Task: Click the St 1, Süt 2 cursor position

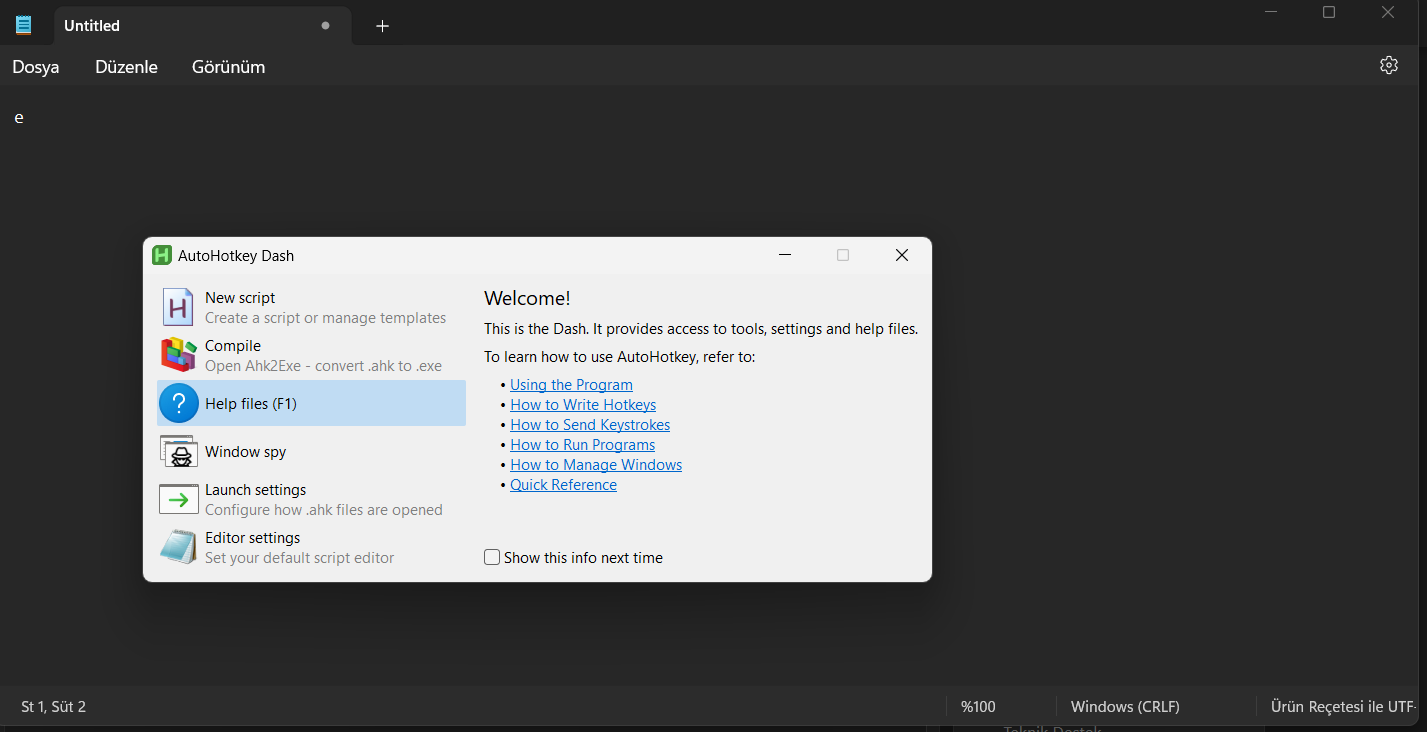Action: [x=53, y=707]
